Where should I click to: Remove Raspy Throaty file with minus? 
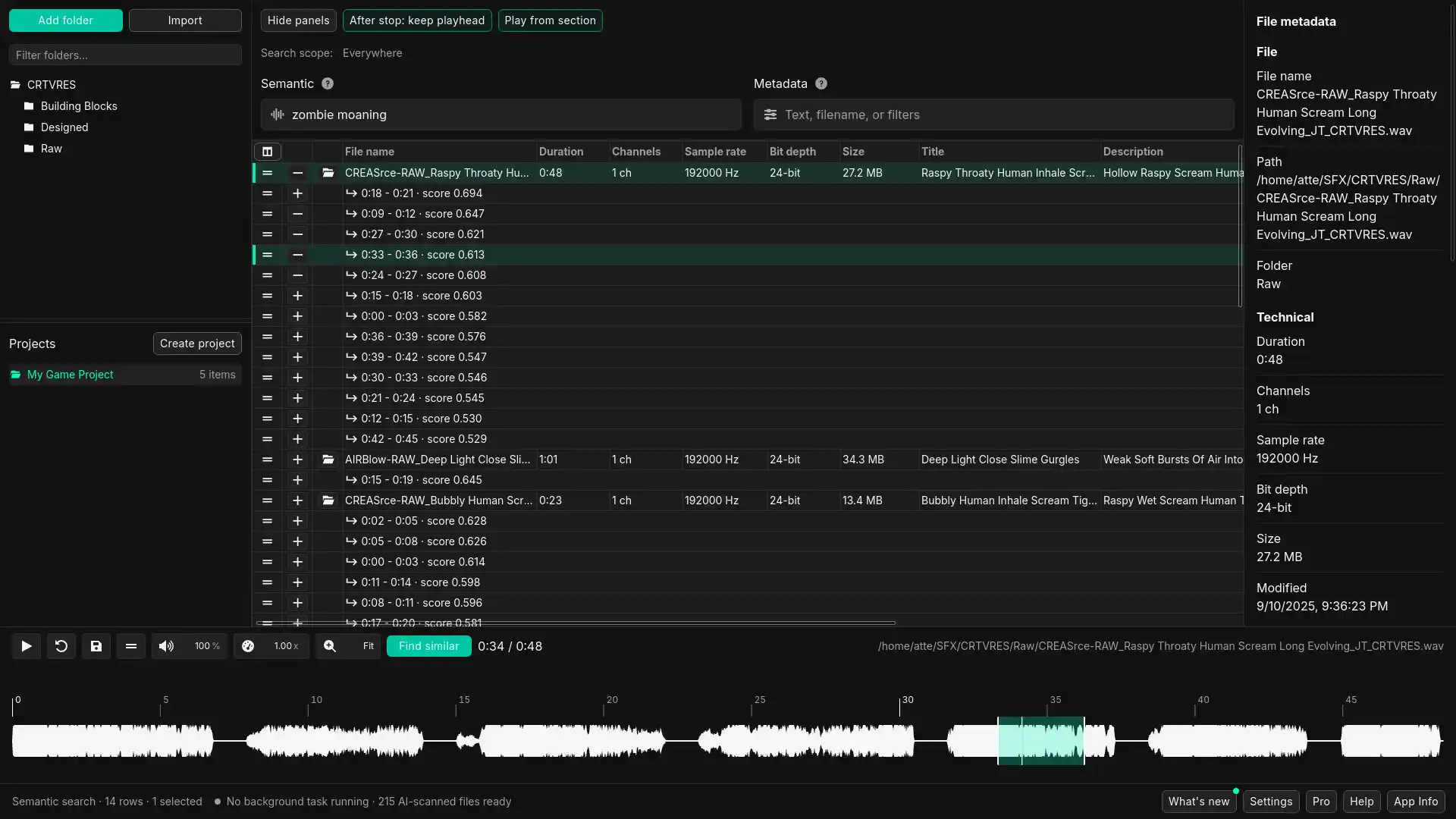[298, 173]
